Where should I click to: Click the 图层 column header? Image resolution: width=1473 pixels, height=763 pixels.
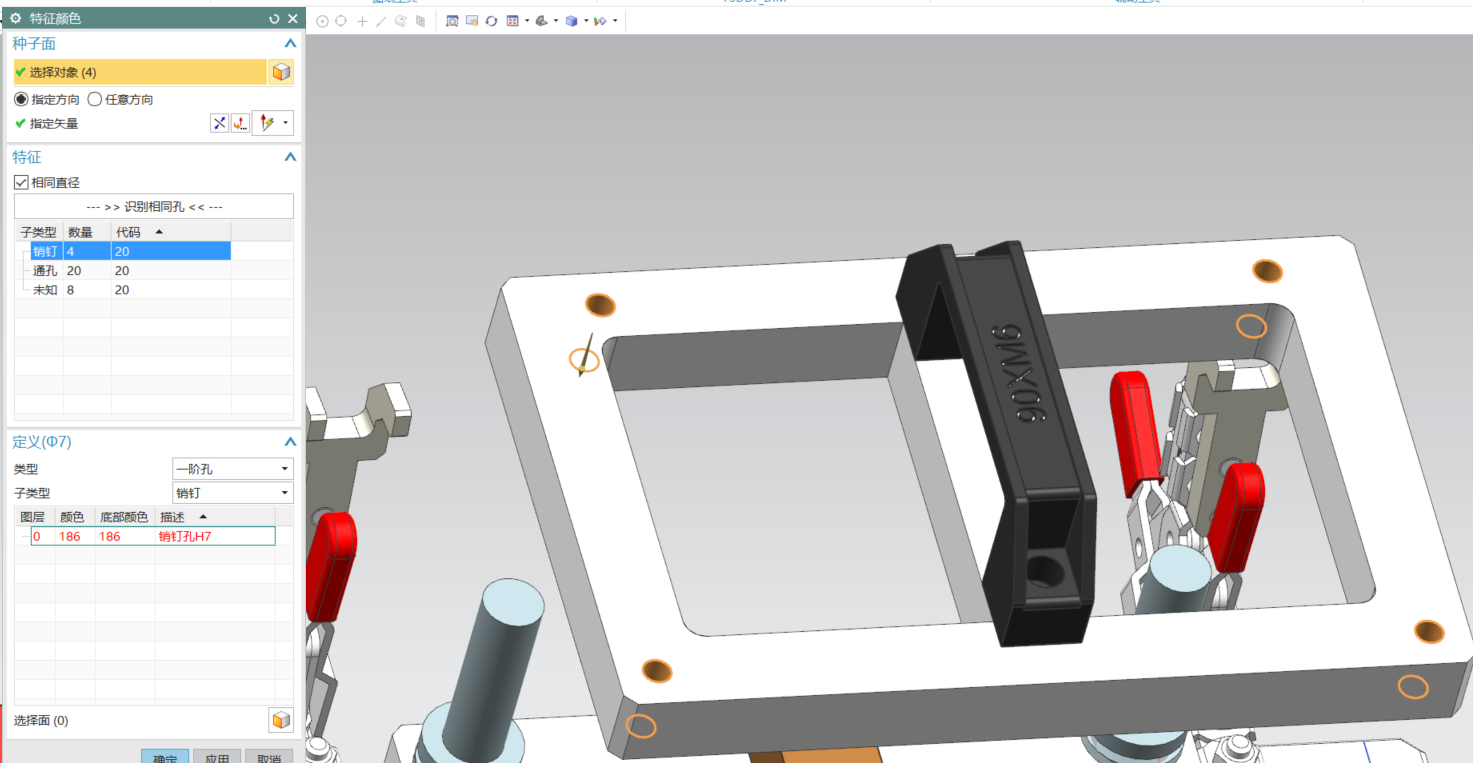coord(34,517)
